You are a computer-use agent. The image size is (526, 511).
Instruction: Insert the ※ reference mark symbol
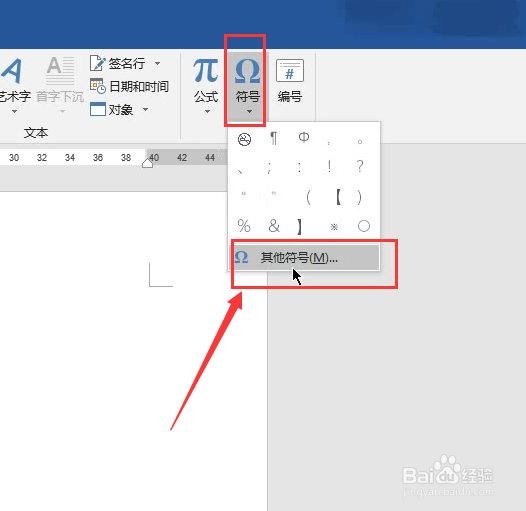coord(334,227)
